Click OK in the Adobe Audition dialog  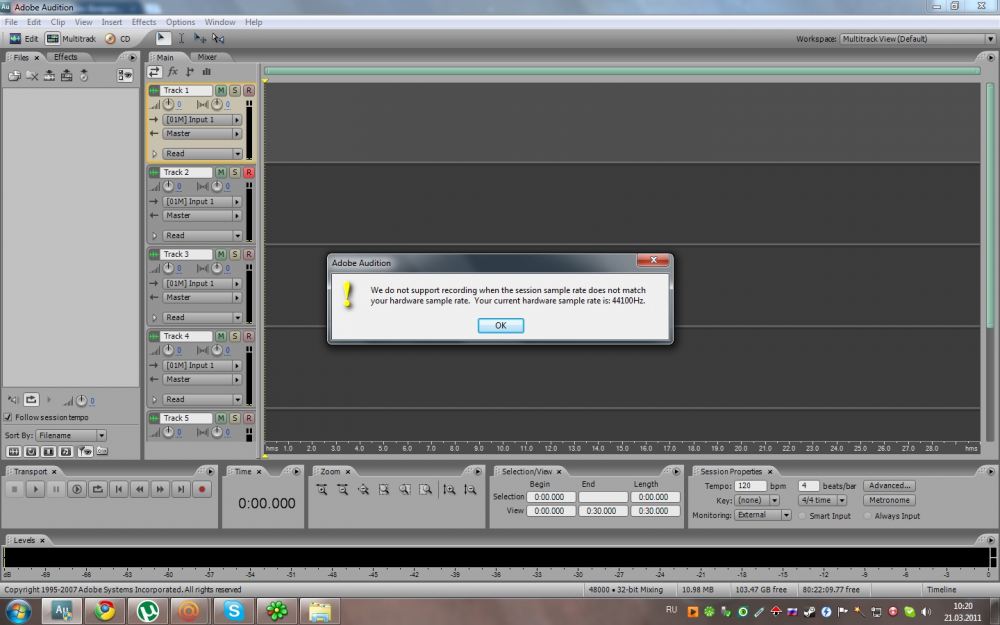click(x=501, y=325)
